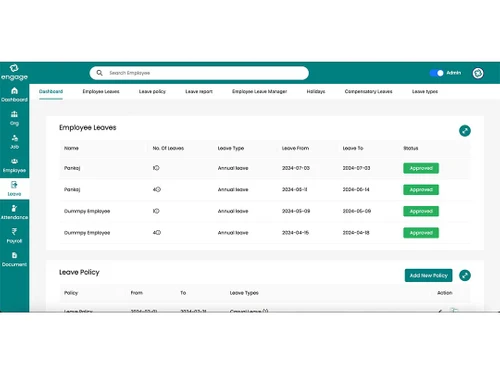Open the Leave policy tab

(x=152, y=91)
